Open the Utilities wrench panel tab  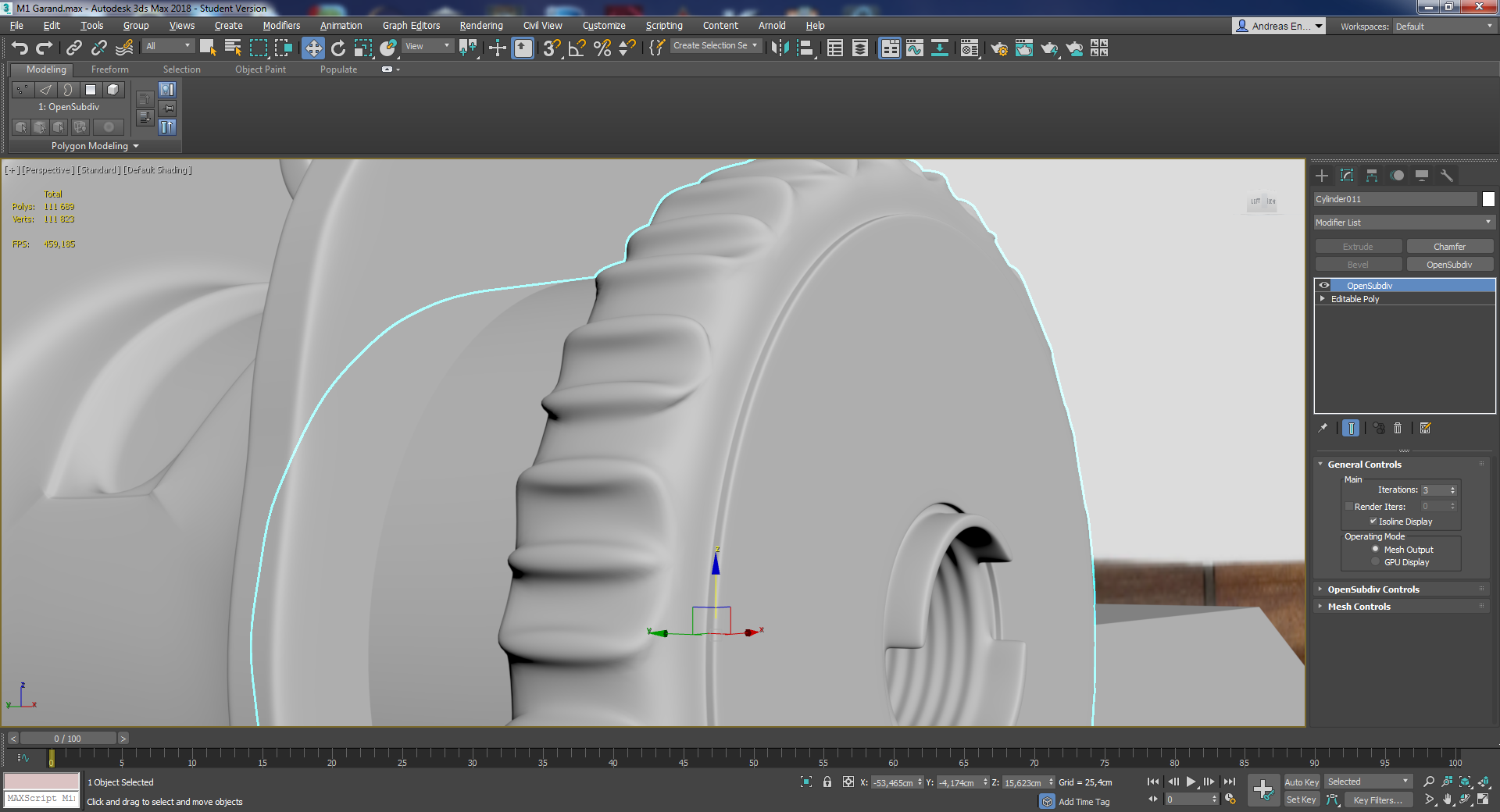pos(1446,176)
